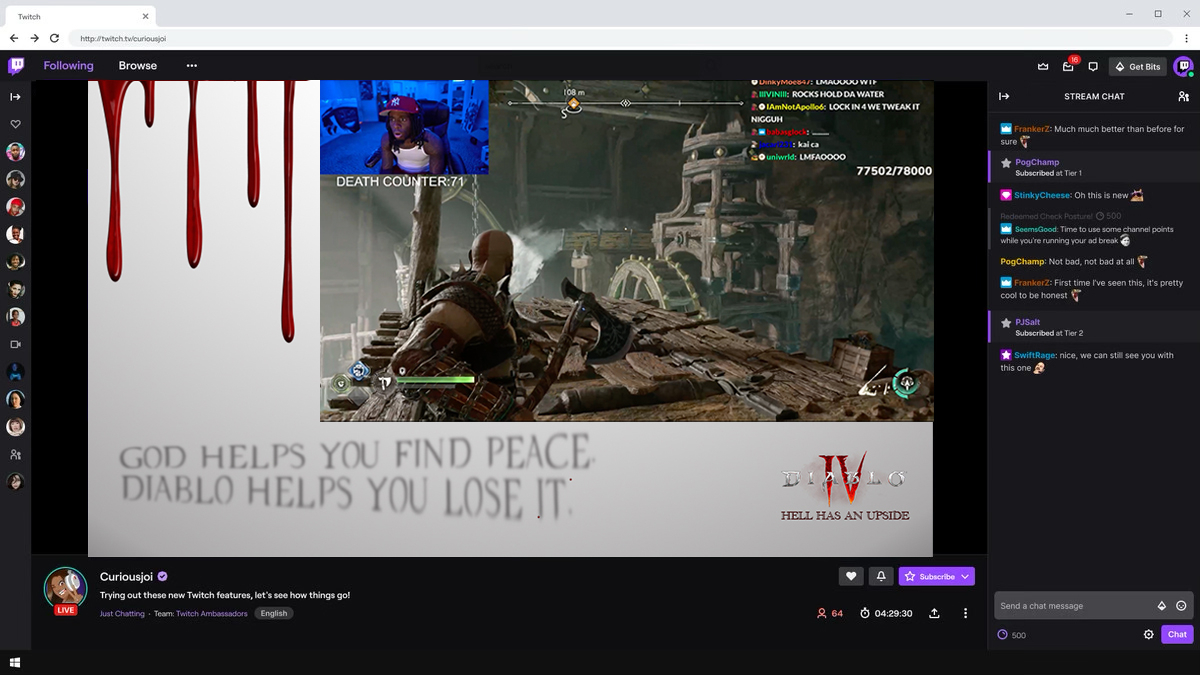Open the dark blue avatar below camera icon

[15, 372]
